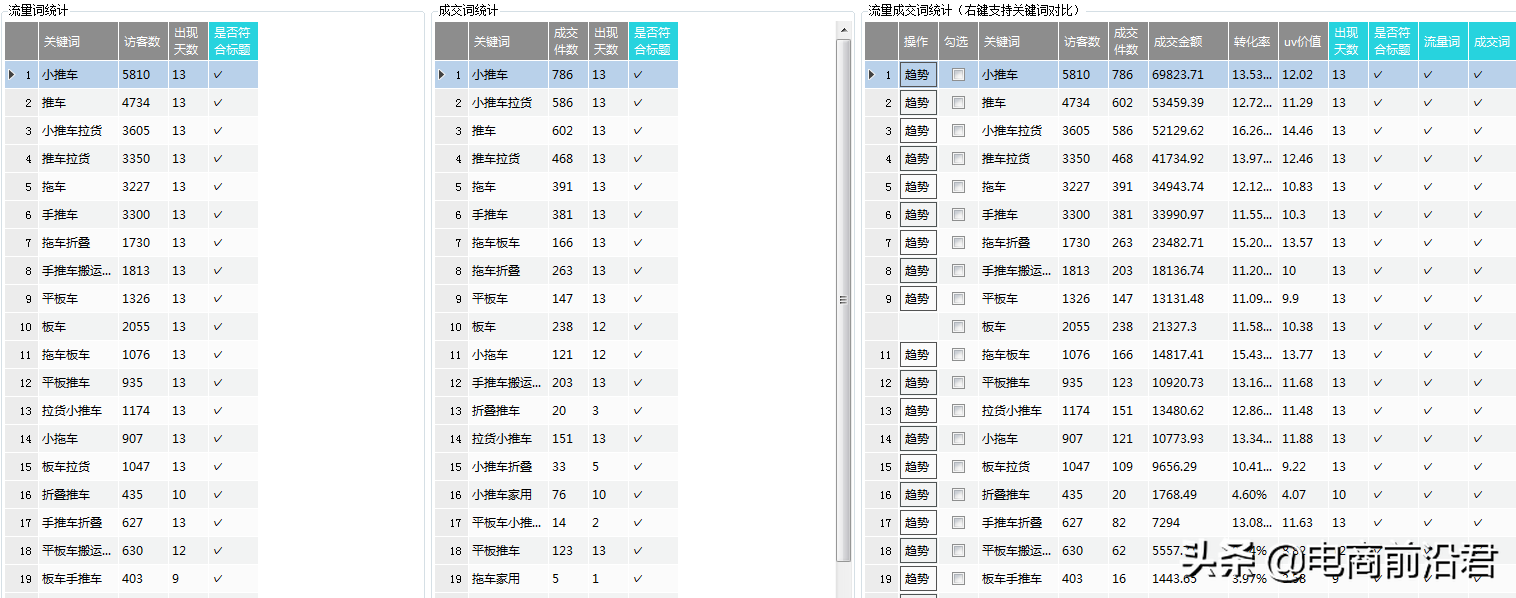Click uv价值 cell 13.77
This screenshot has width=1516, height=598.
(1303, 355)
